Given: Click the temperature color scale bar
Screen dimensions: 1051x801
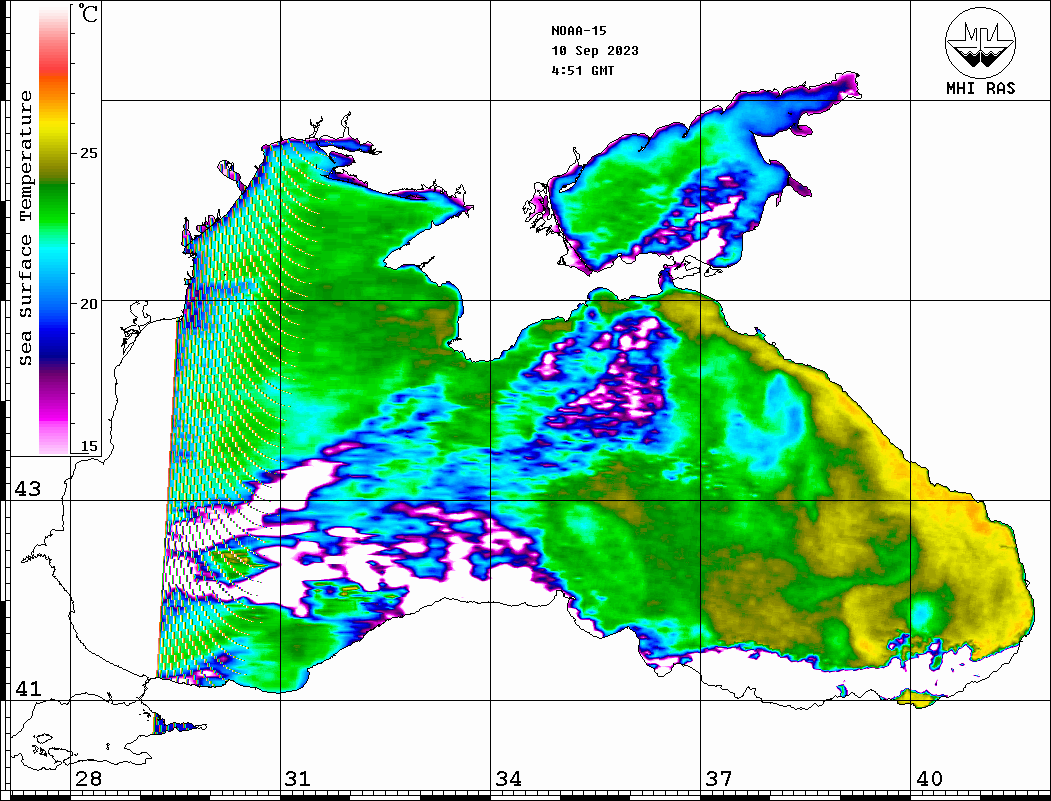Looking at the screenshot, I should [54, 230].
